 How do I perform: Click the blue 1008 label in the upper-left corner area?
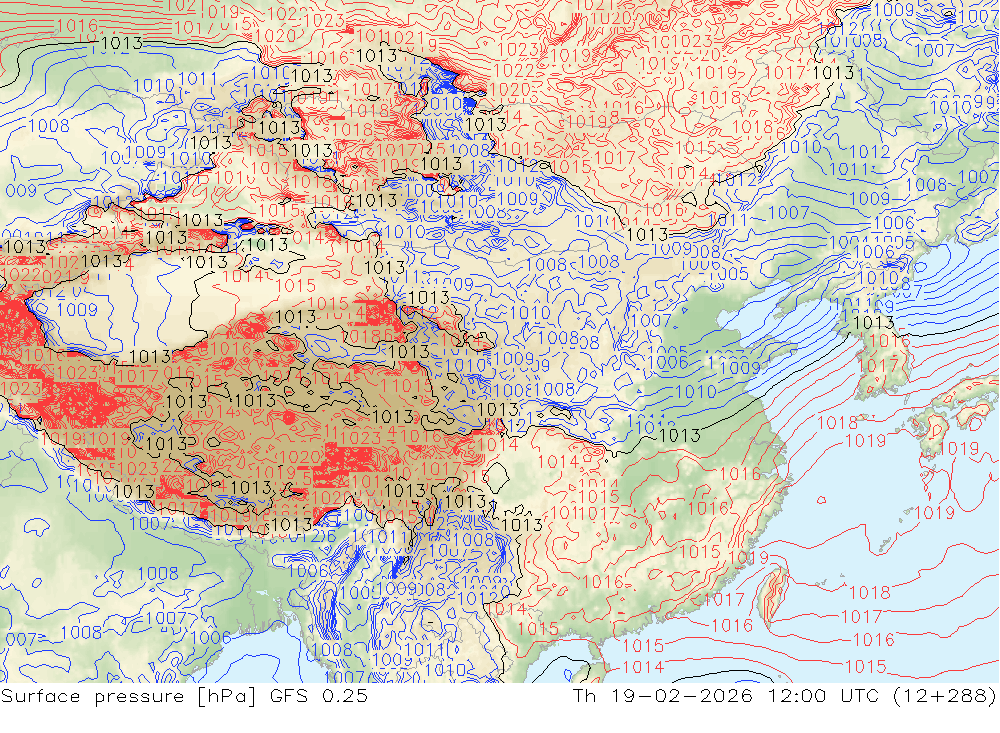click(49, 126)
